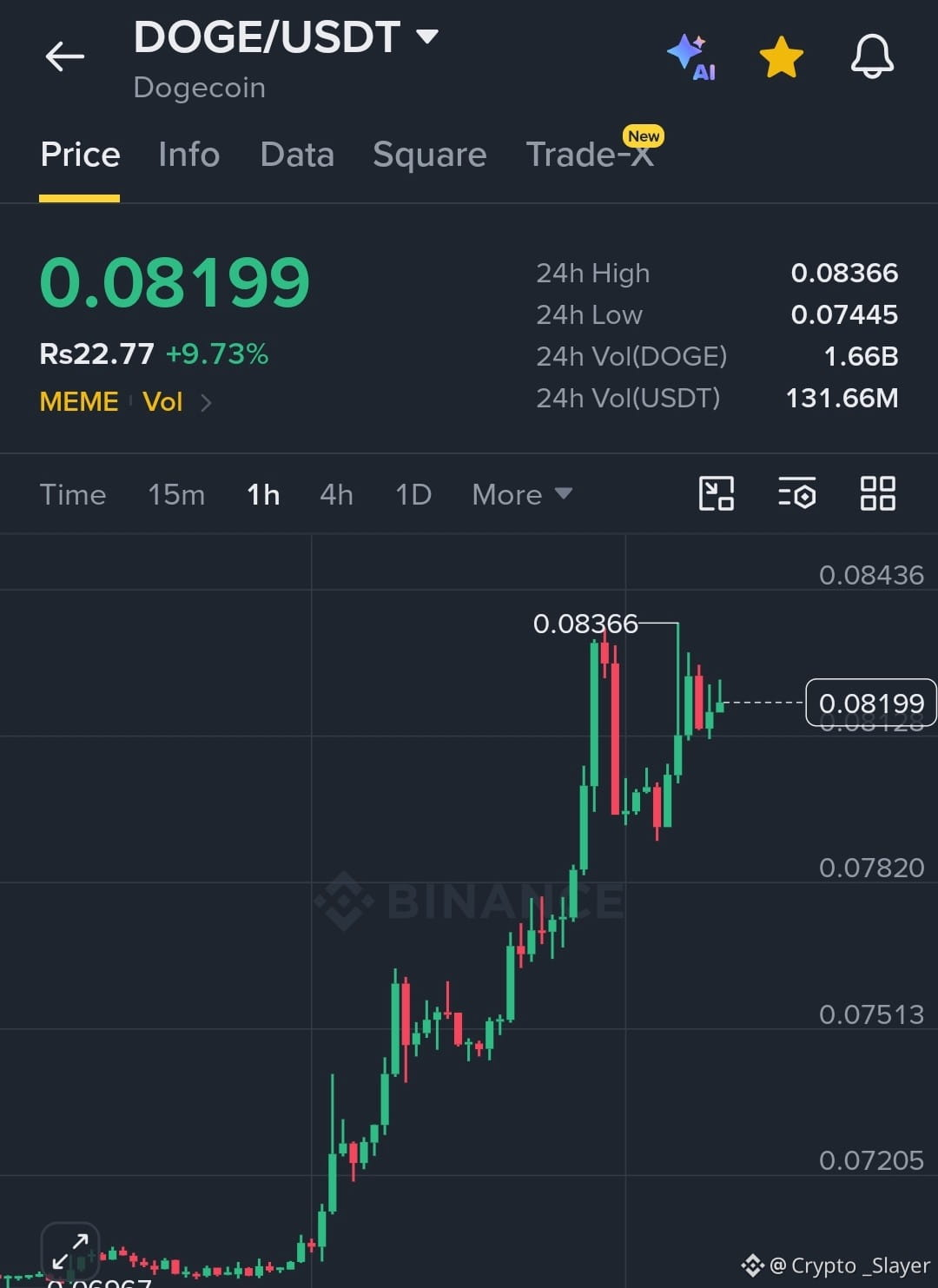The width and height of the screenshot is (938, 1288).
Task: Tap the 24h Low label
Action: click(590, 314)
